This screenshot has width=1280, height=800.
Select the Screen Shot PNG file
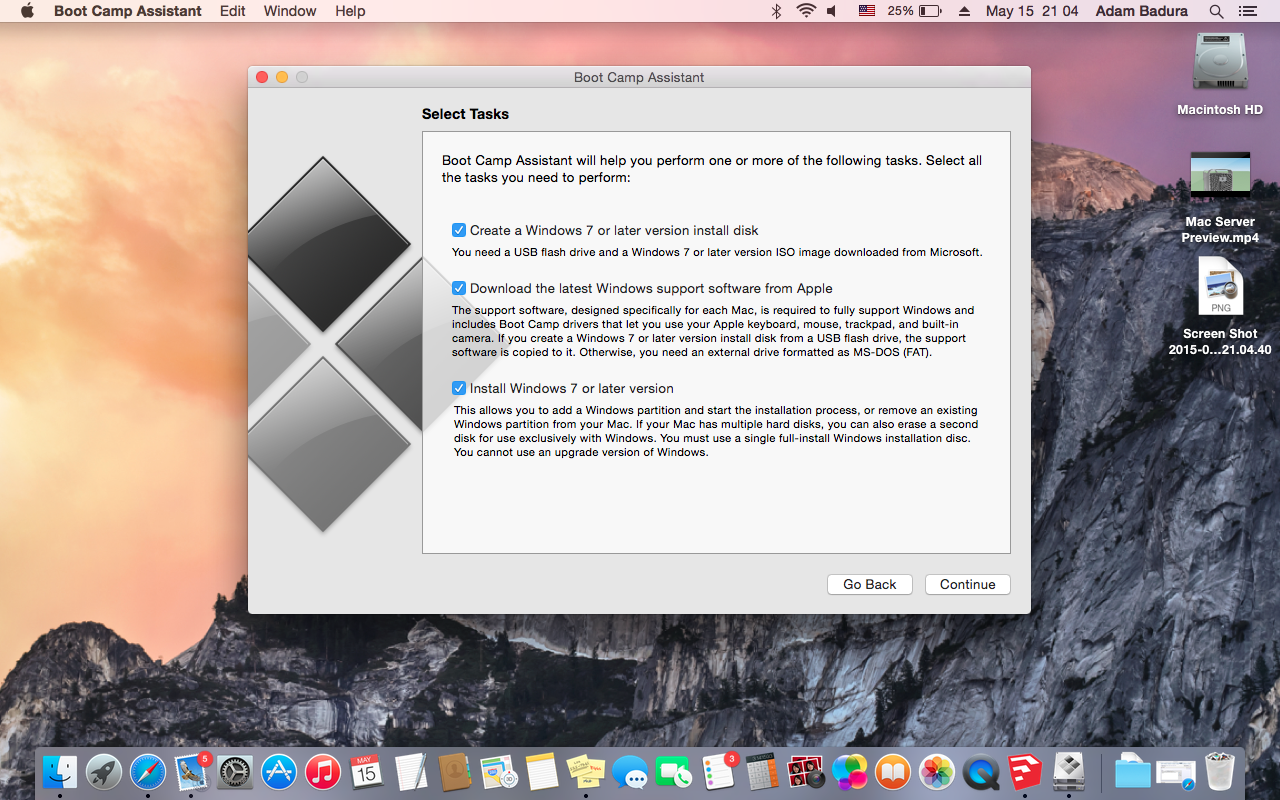(1220, 305)
